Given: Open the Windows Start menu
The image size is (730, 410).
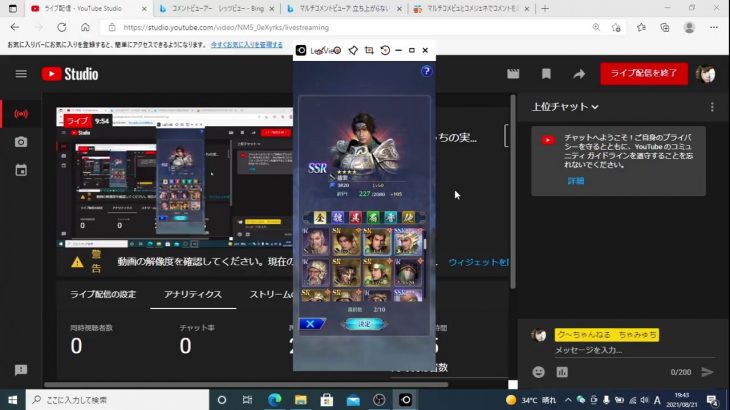Looking at the screenshot, I should pos(13,400).
